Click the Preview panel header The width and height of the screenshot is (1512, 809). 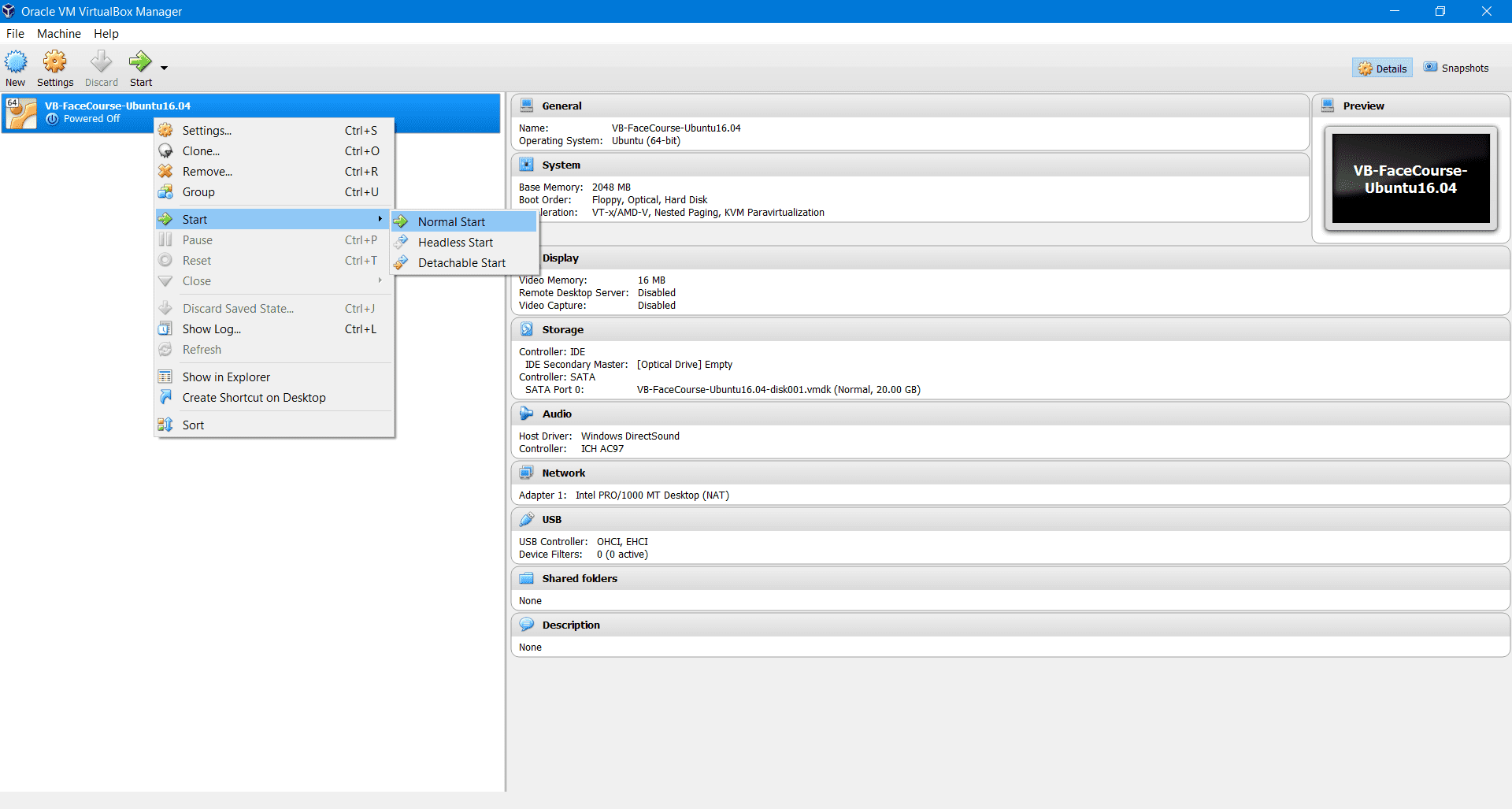tap(1411, 106)
